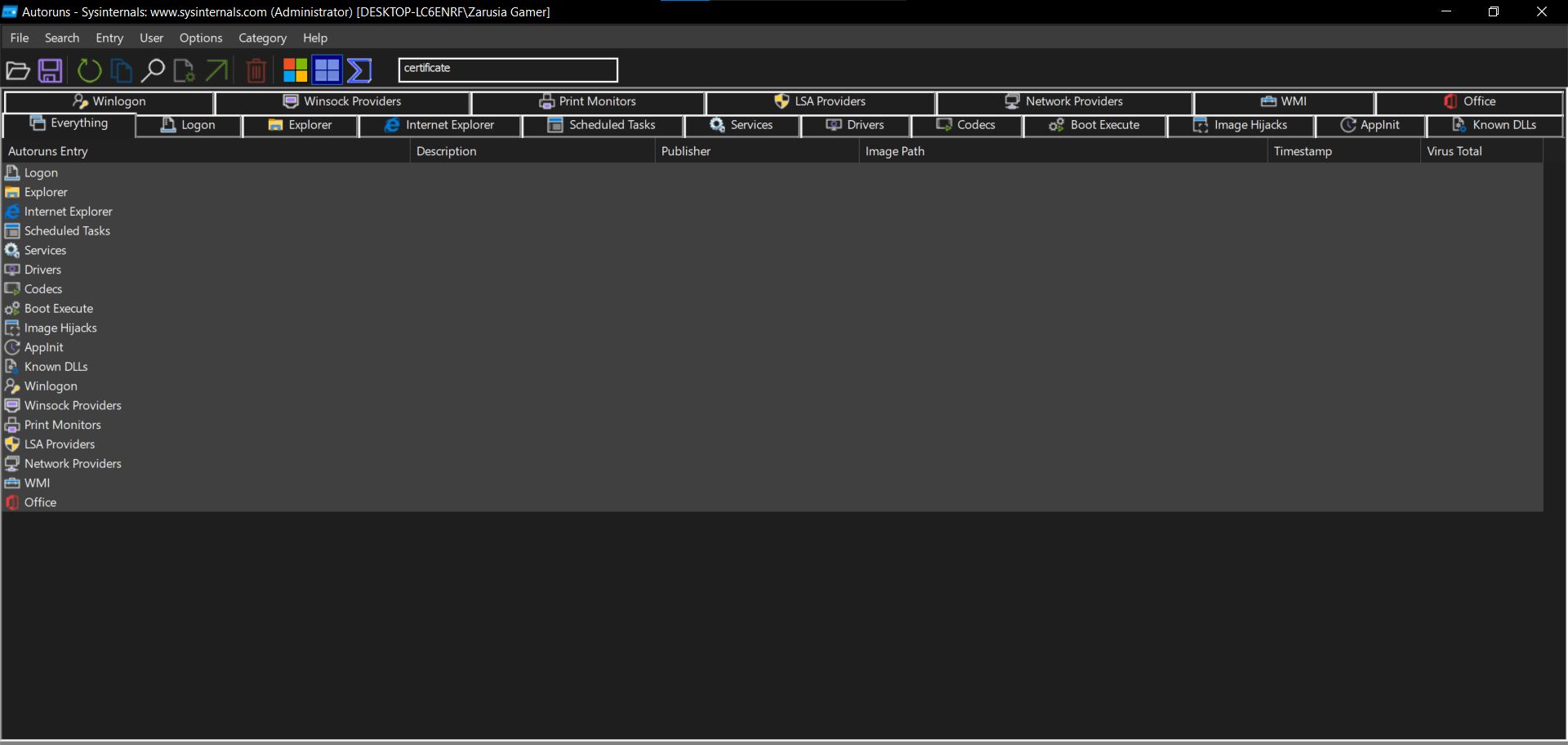This screenshot has width=1568, height=745.
Task: Refresh the autoruns scan
Action: tap(89, 71)
